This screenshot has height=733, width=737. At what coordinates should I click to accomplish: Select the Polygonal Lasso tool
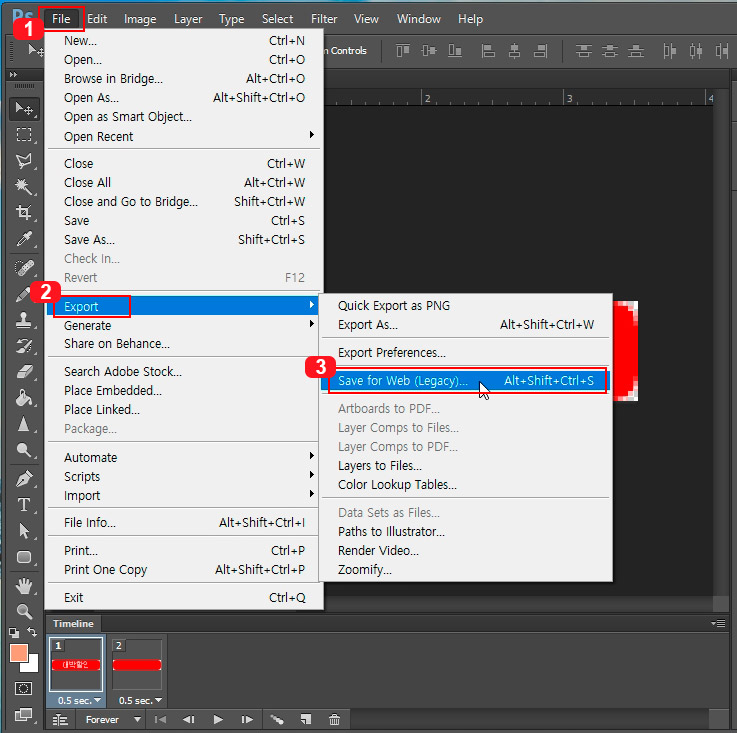tap(24, 161)
